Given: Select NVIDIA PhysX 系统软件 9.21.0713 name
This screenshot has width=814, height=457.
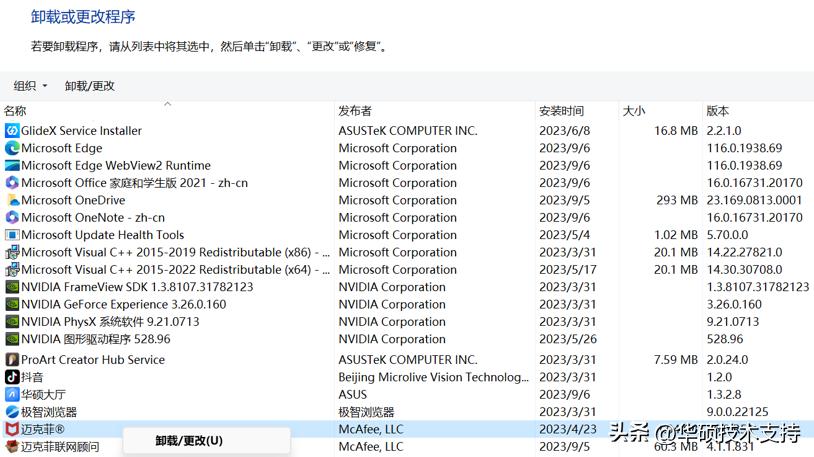Looking at the screenshot, I should pyautogui.click(x=110, y=321).
